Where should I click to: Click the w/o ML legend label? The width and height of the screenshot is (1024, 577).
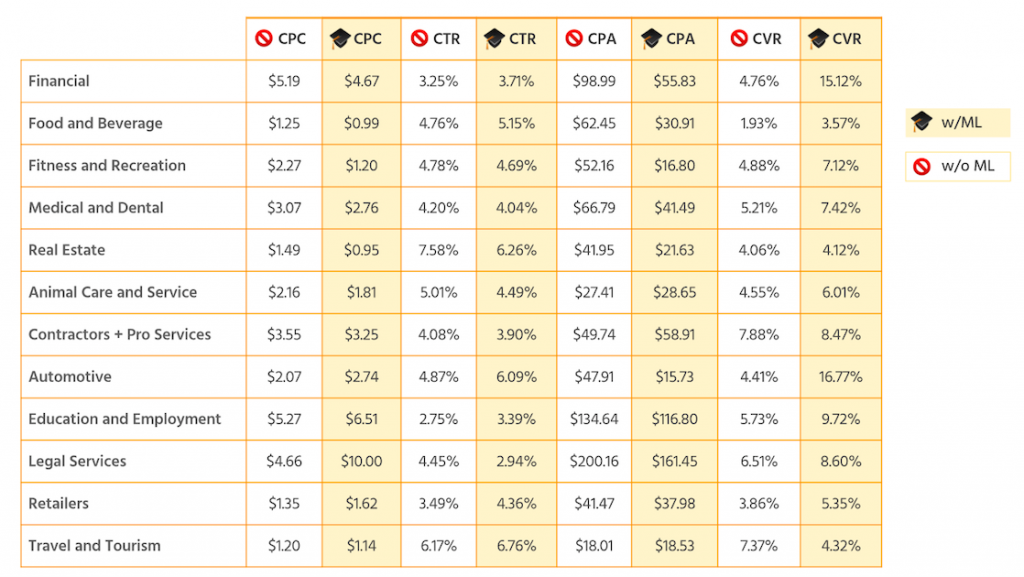tap(967, 166)
